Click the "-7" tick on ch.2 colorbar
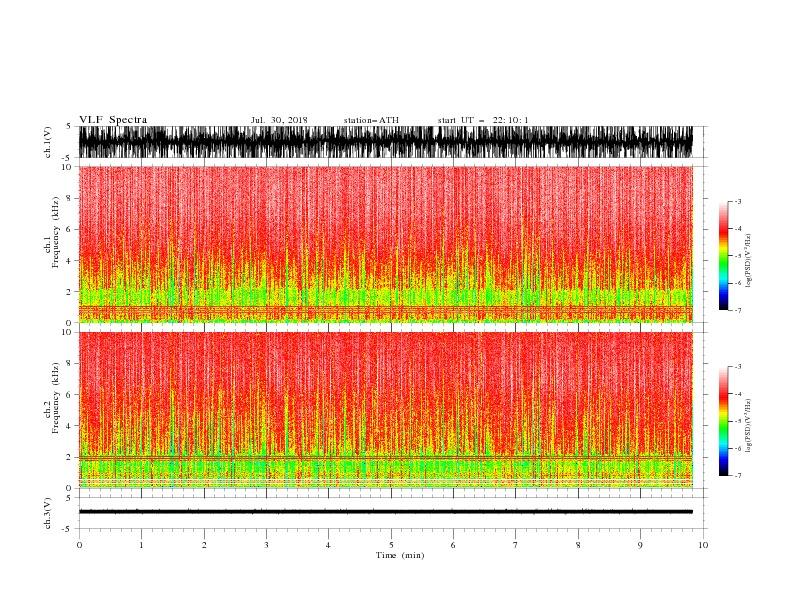792x612 pixels. pyautogui.click(x=737, y=476)
